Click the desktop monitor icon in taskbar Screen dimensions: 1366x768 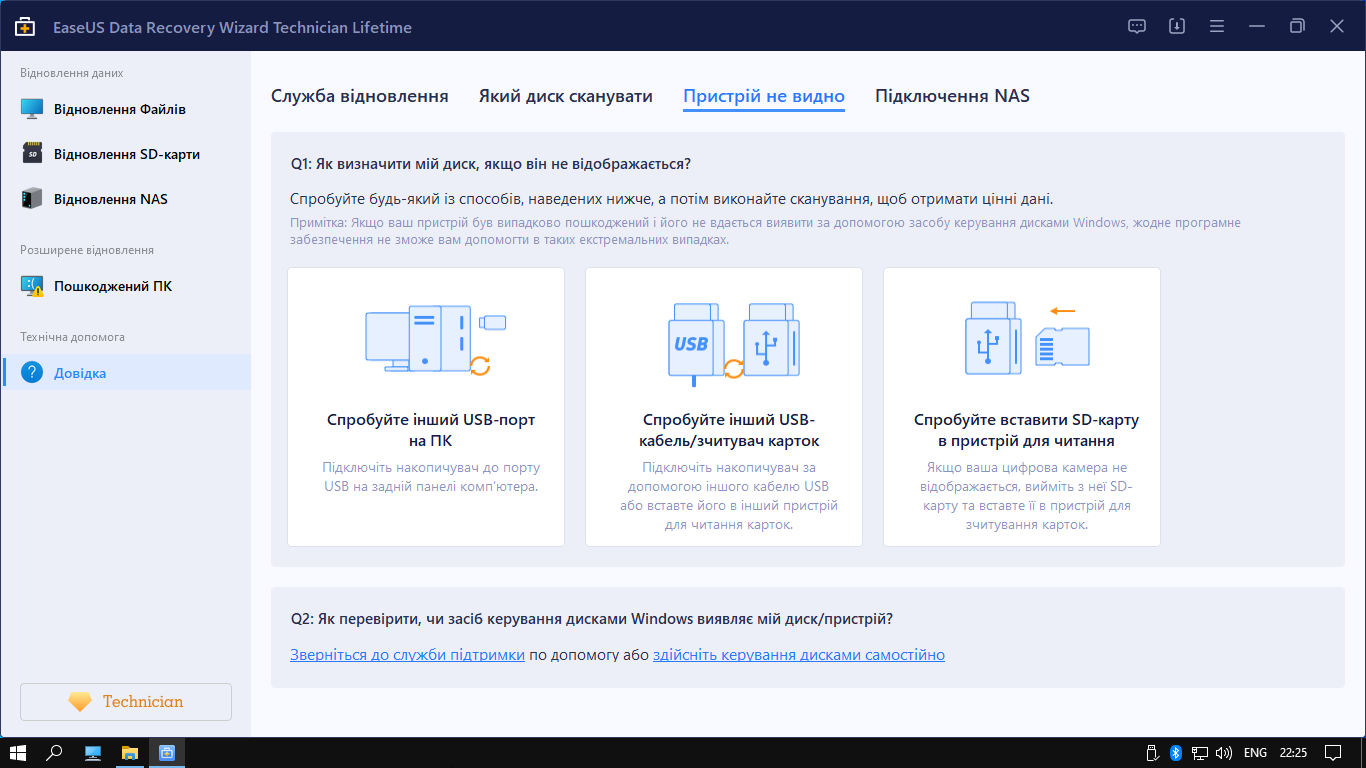93,752
